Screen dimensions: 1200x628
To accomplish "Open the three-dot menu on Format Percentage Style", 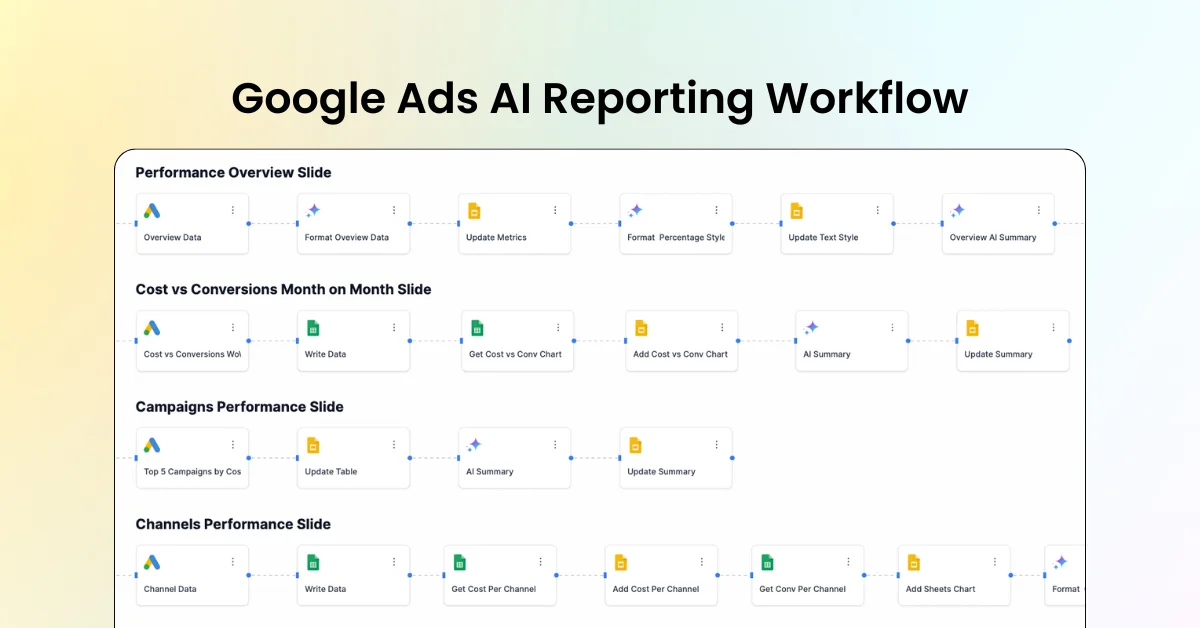I will (x=716, y=210).
